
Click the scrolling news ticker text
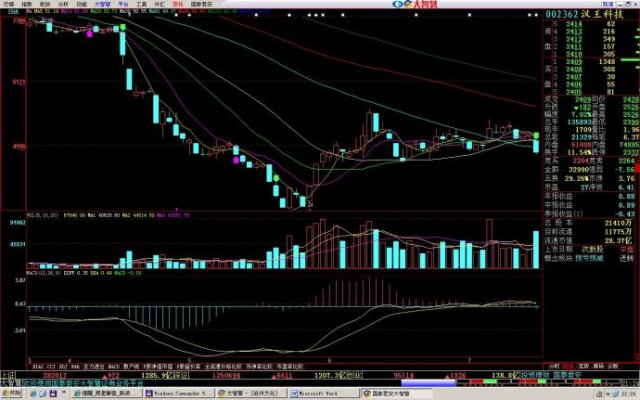83,383
